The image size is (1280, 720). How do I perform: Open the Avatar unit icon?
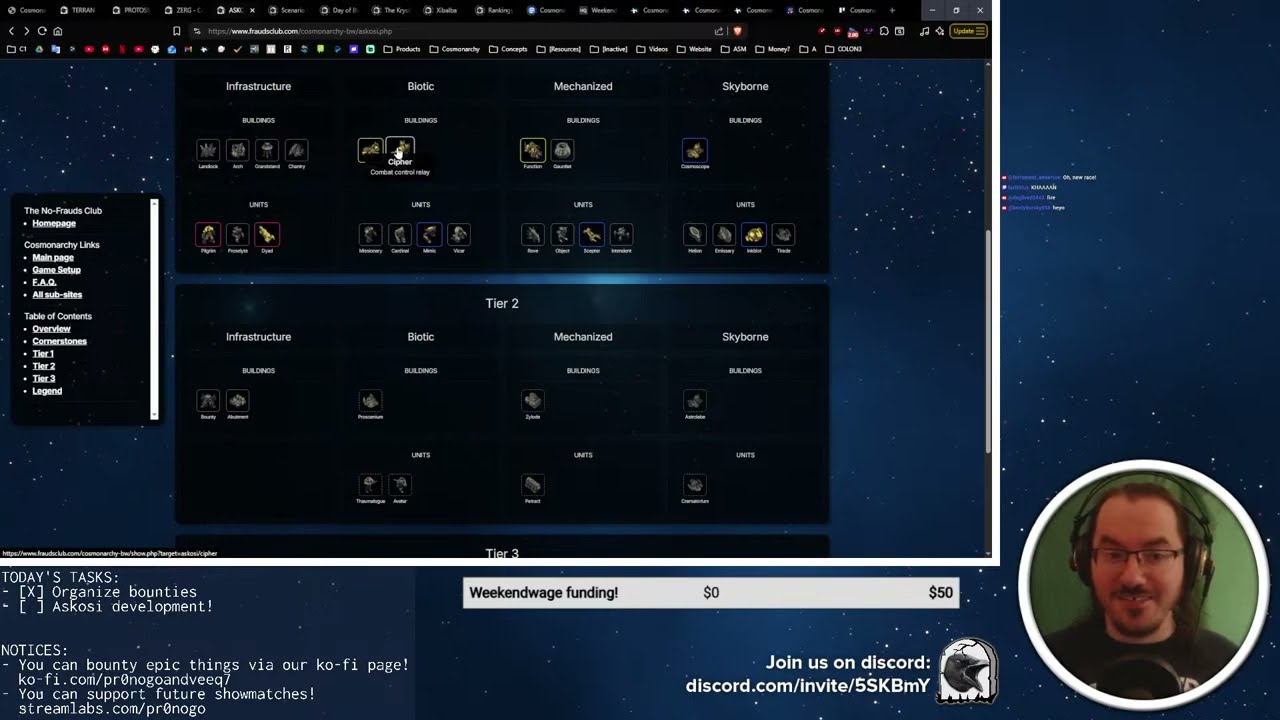point(400,485)
